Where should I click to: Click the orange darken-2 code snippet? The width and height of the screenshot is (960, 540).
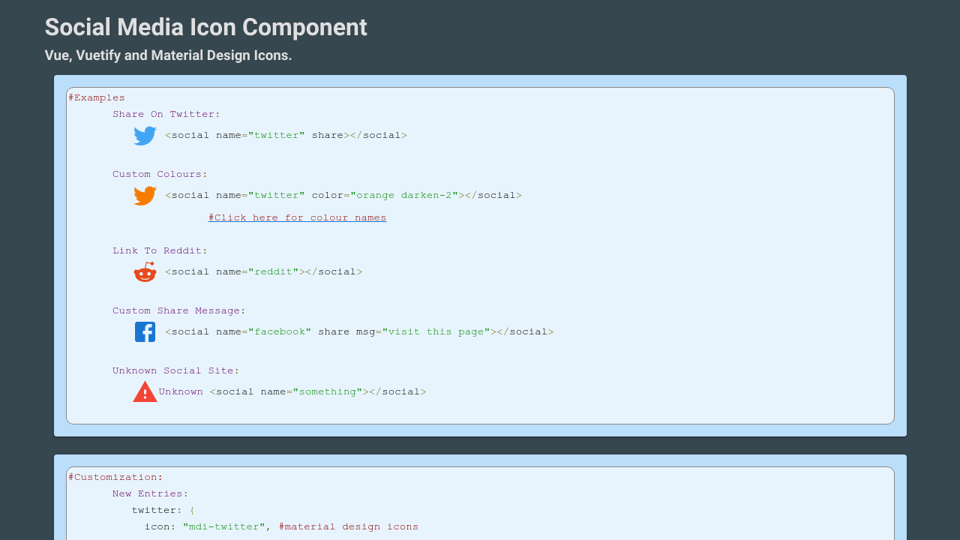(343, 195)
